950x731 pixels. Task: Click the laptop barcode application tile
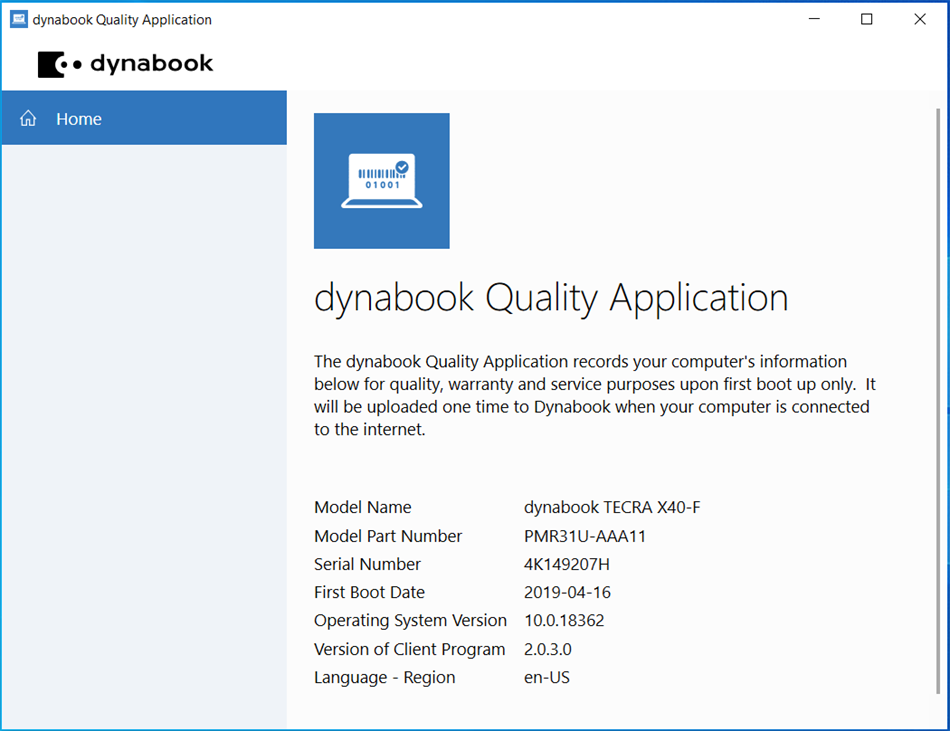[x=382, y=180]
